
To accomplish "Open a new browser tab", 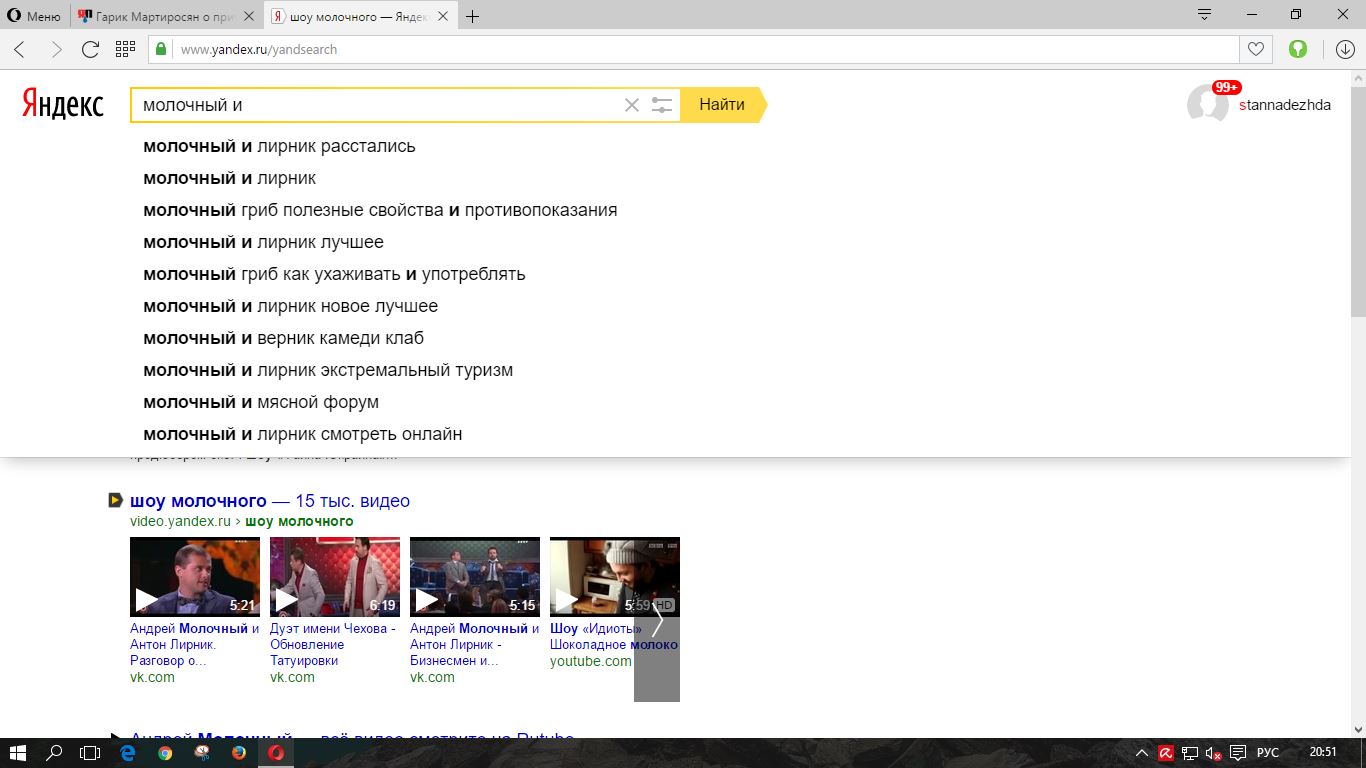I will pos(473,16).
